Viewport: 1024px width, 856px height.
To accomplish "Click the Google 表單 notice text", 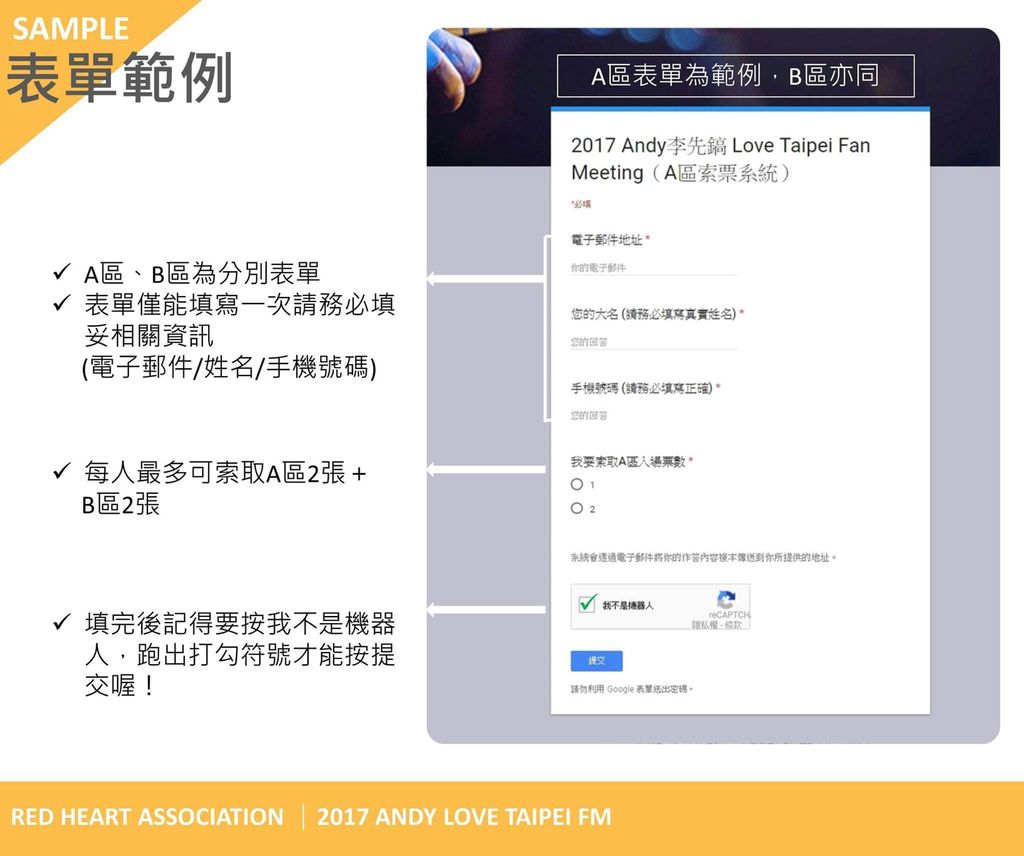I will (x=632, y=689).
